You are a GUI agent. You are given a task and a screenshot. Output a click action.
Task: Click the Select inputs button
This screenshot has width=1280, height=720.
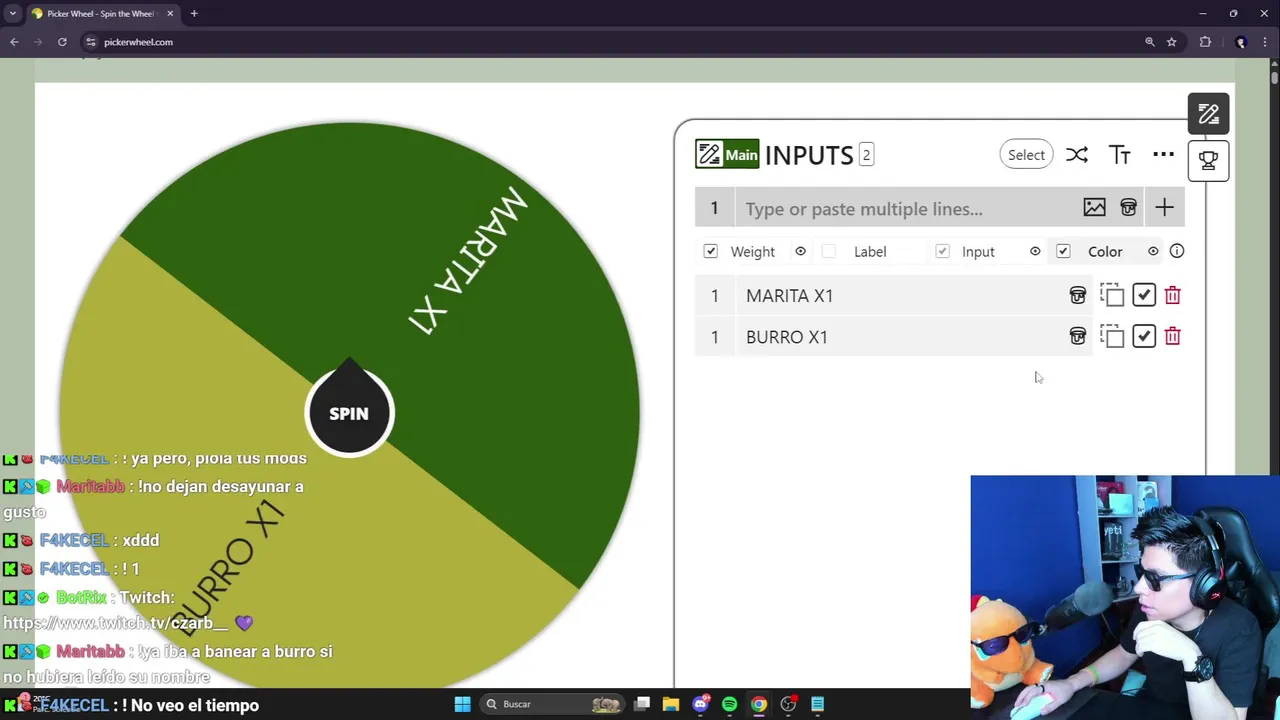(x=1026, y=155)
